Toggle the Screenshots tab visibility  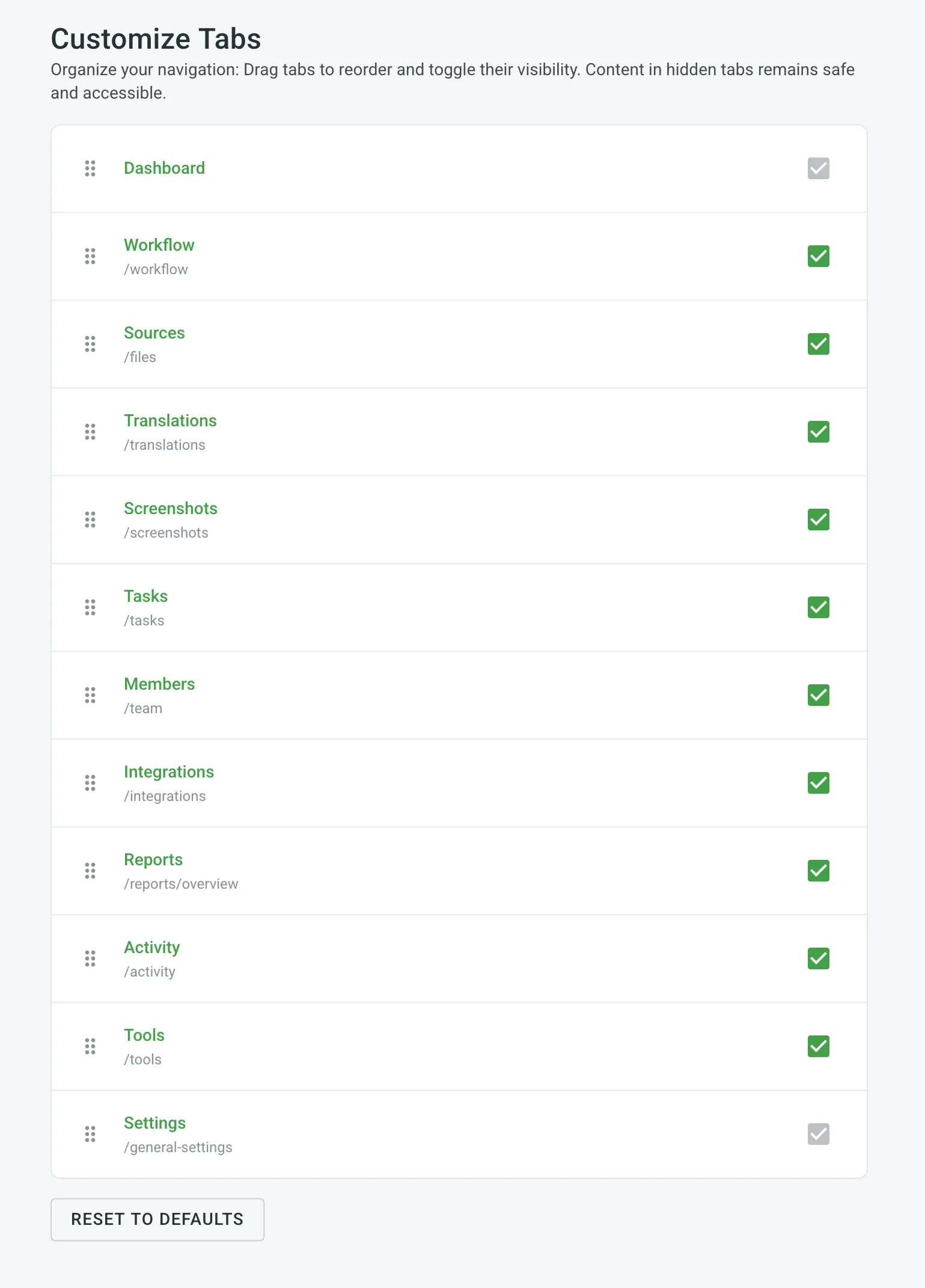coord(818,520)
